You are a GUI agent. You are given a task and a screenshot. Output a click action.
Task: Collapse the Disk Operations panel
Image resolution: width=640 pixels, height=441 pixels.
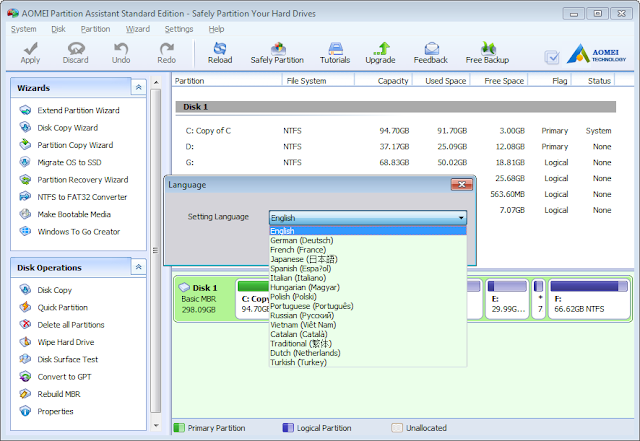coord(138,267)
